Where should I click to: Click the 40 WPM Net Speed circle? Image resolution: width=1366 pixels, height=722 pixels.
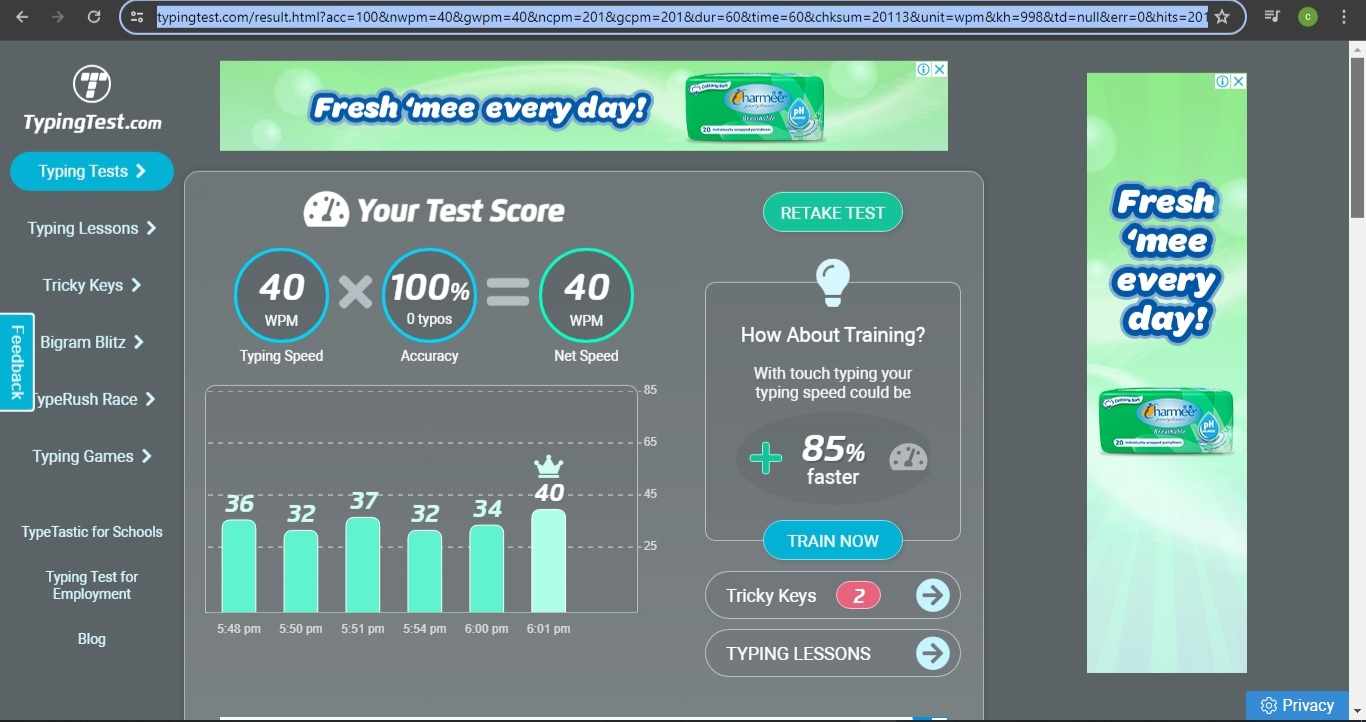586,296
